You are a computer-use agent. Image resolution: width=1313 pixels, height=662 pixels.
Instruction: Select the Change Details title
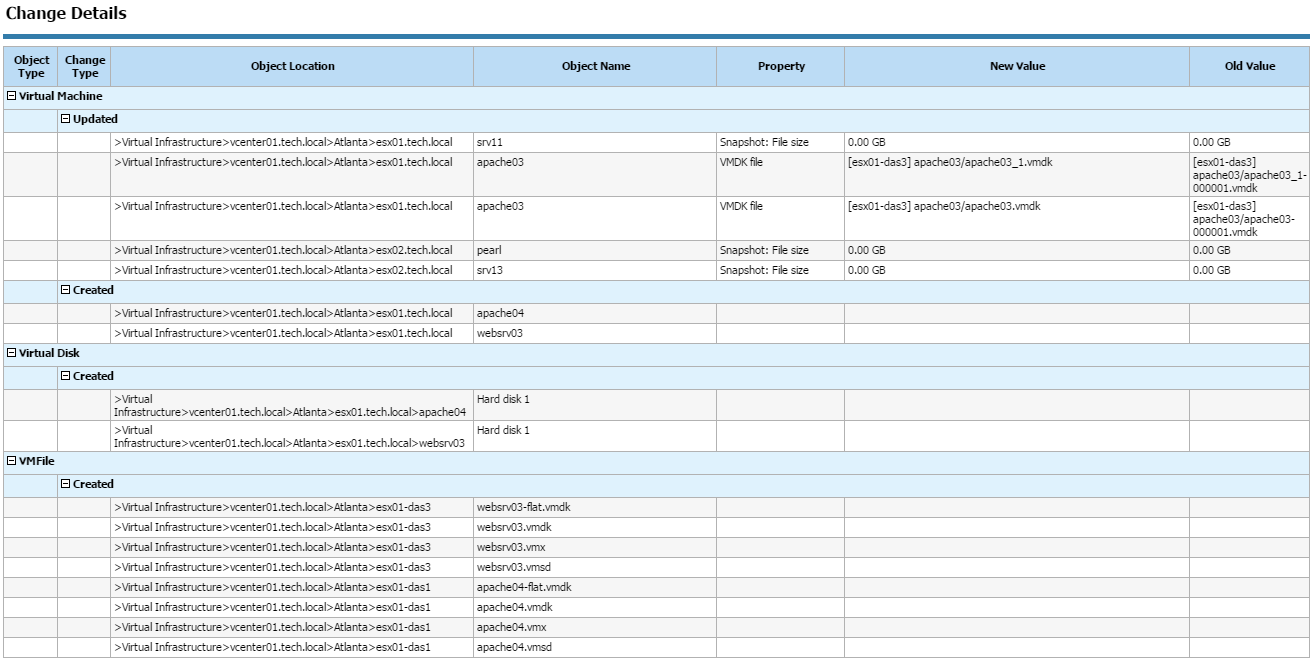(x=66, y=14)
